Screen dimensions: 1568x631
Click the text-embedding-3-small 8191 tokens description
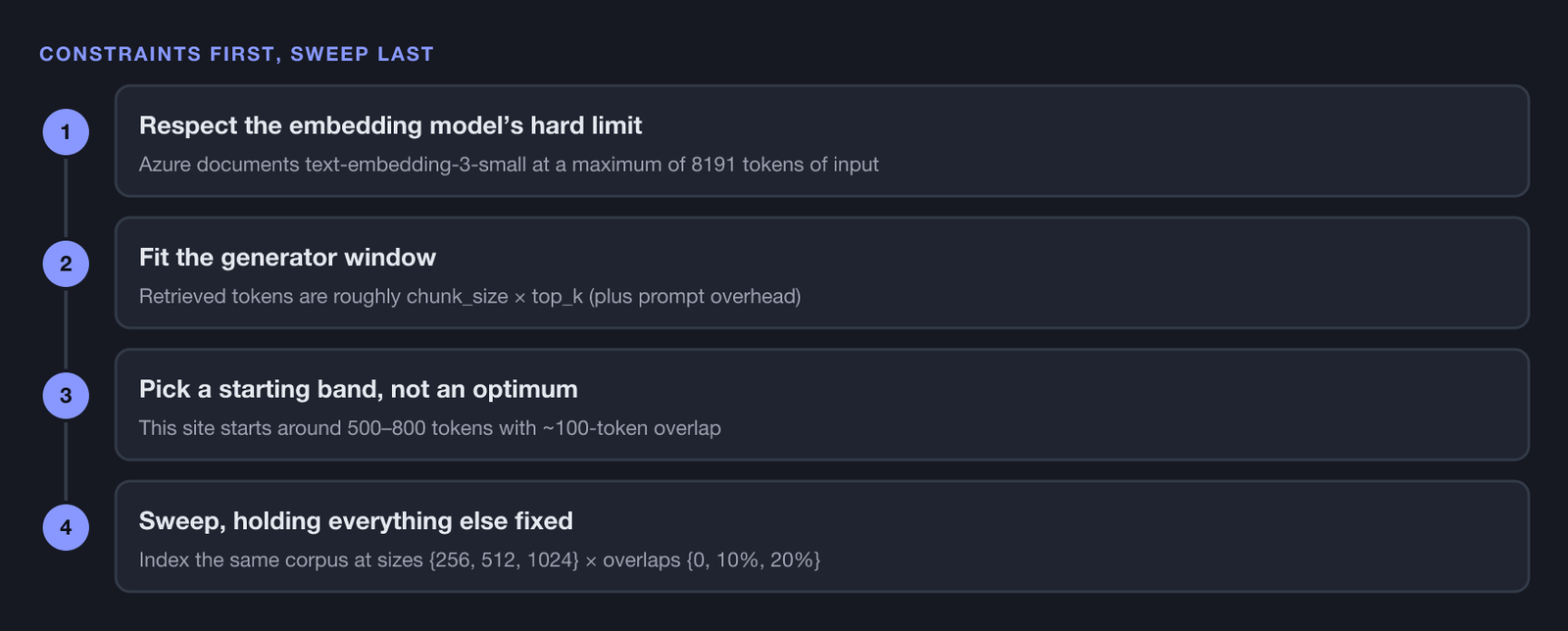point(509,165)
